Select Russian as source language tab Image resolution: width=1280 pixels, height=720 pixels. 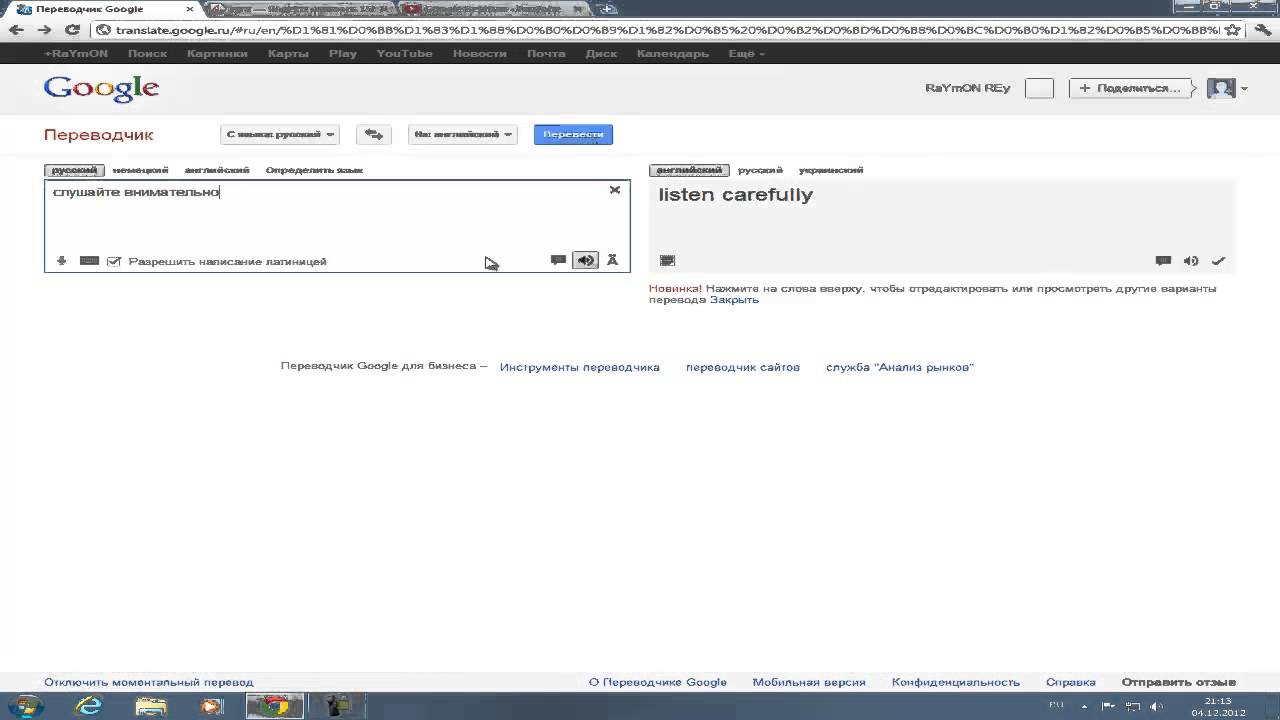click(74, 170)
